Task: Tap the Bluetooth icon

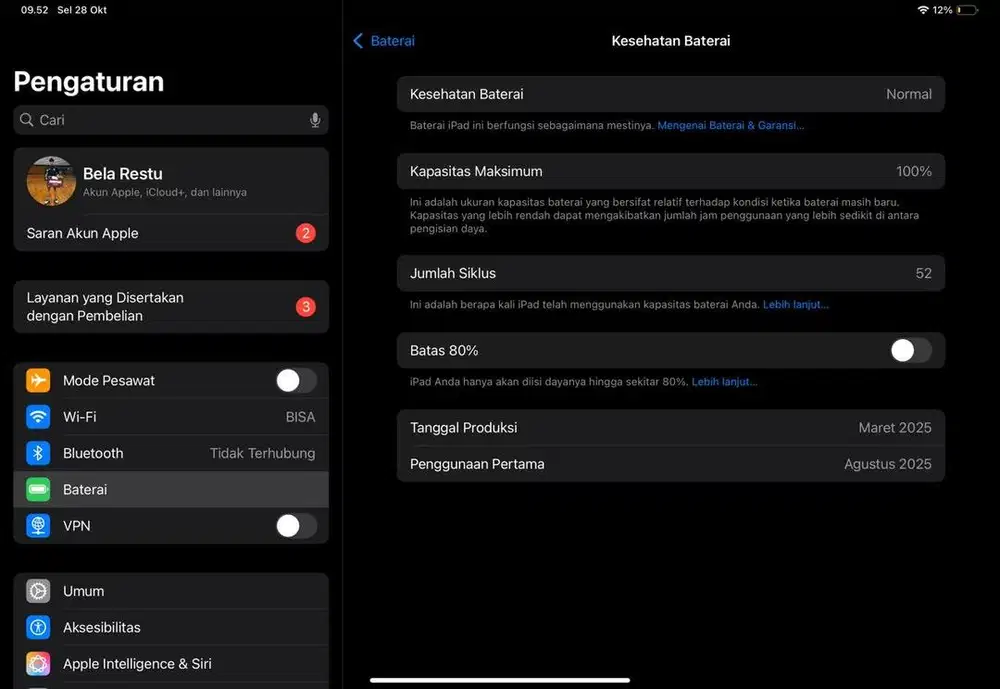Action: (x=38, y=453)
